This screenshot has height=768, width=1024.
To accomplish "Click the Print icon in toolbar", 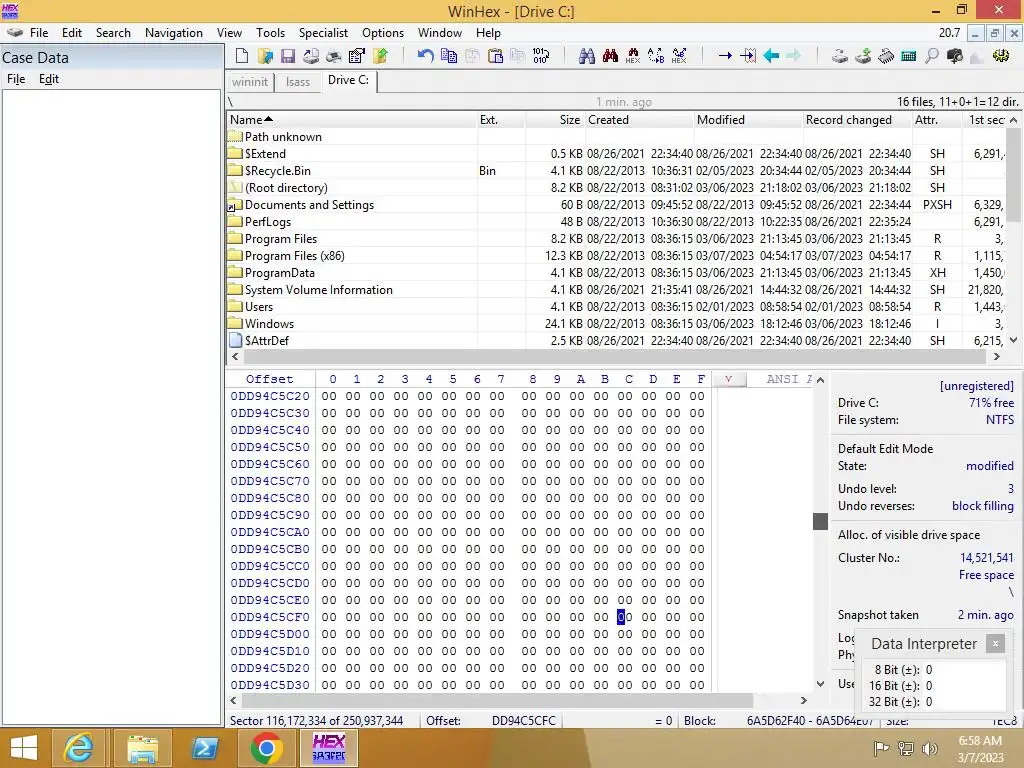I will [x=311, y=56].
